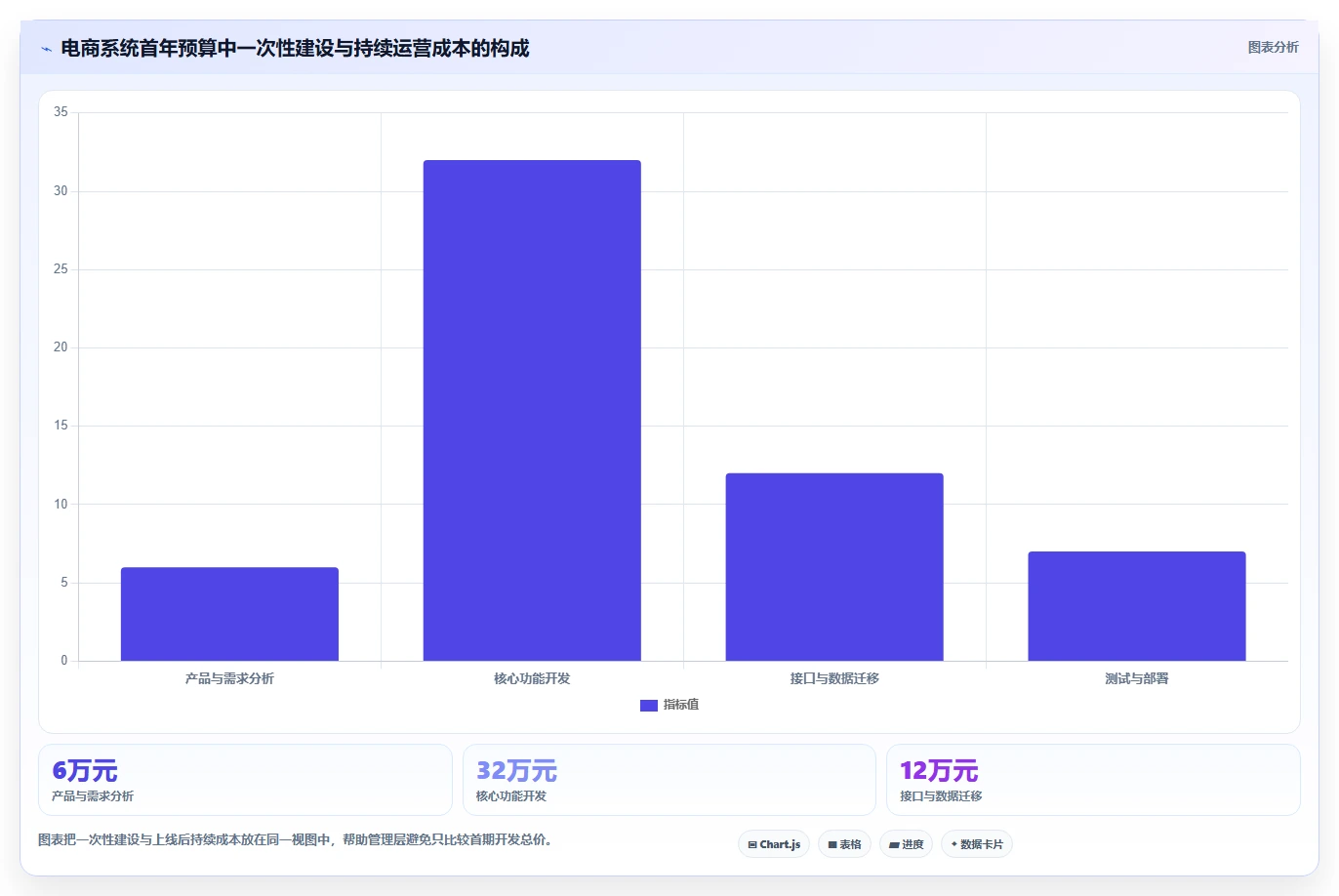The height and width of the screenshot is (896, 1339).
Task: Toggle the 指标值 legend color box
Action: click(649, 705)
